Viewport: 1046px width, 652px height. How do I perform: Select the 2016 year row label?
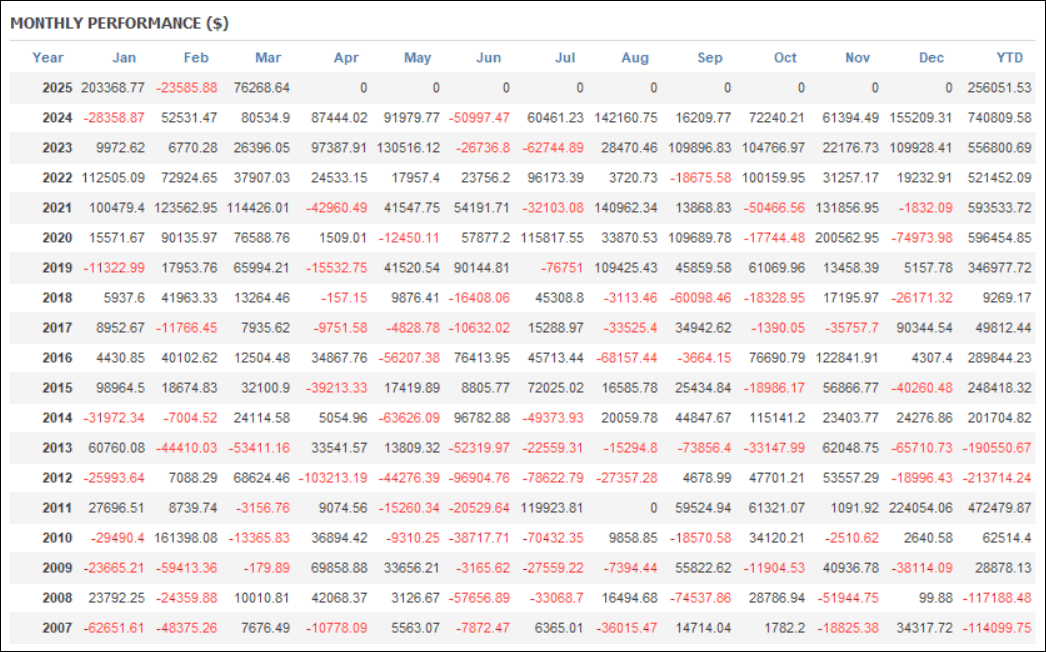57,358
